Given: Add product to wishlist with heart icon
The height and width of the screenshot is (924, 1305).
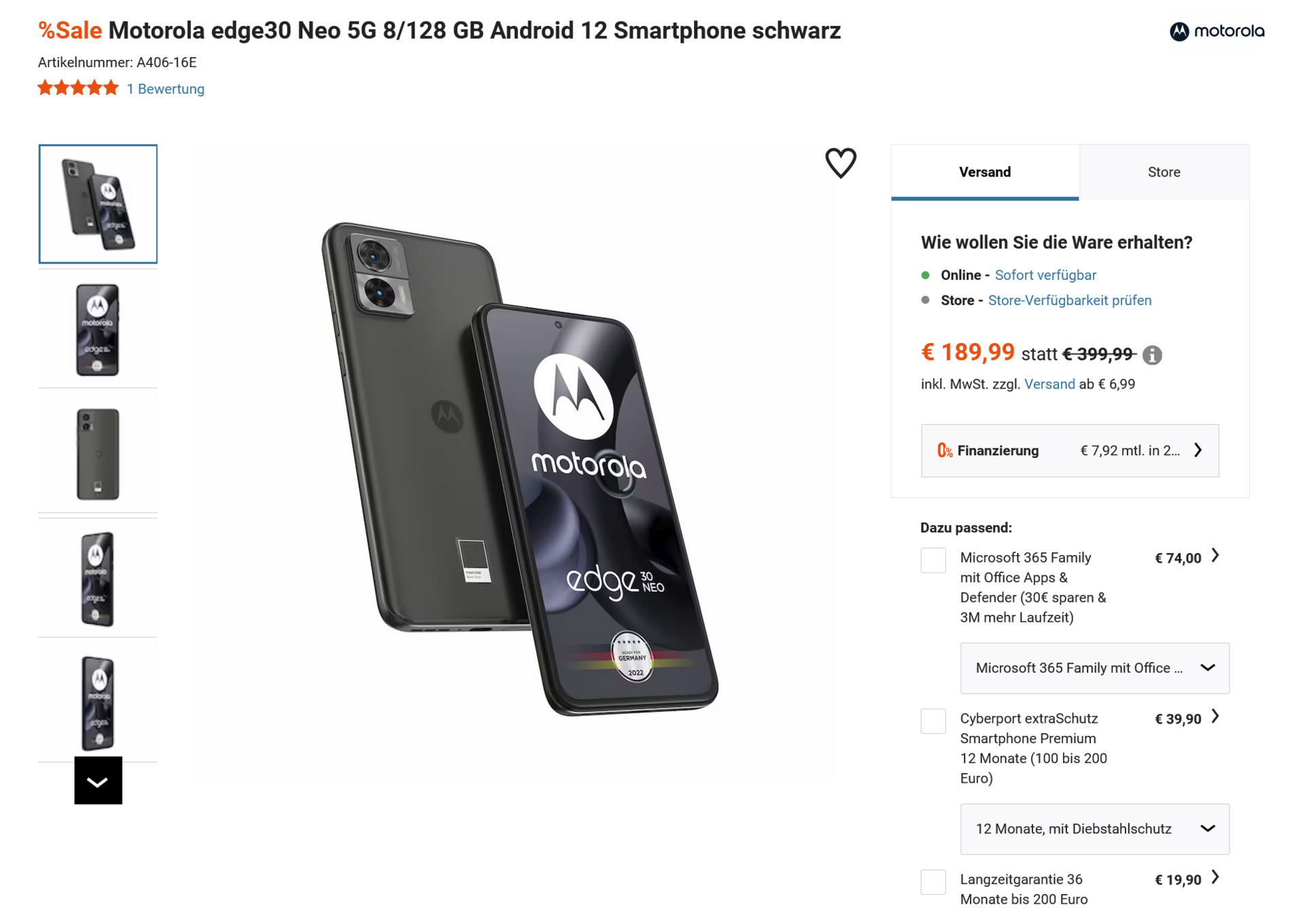Looking at the screenshot, I should pyautogui.click(x=840, y=163).
